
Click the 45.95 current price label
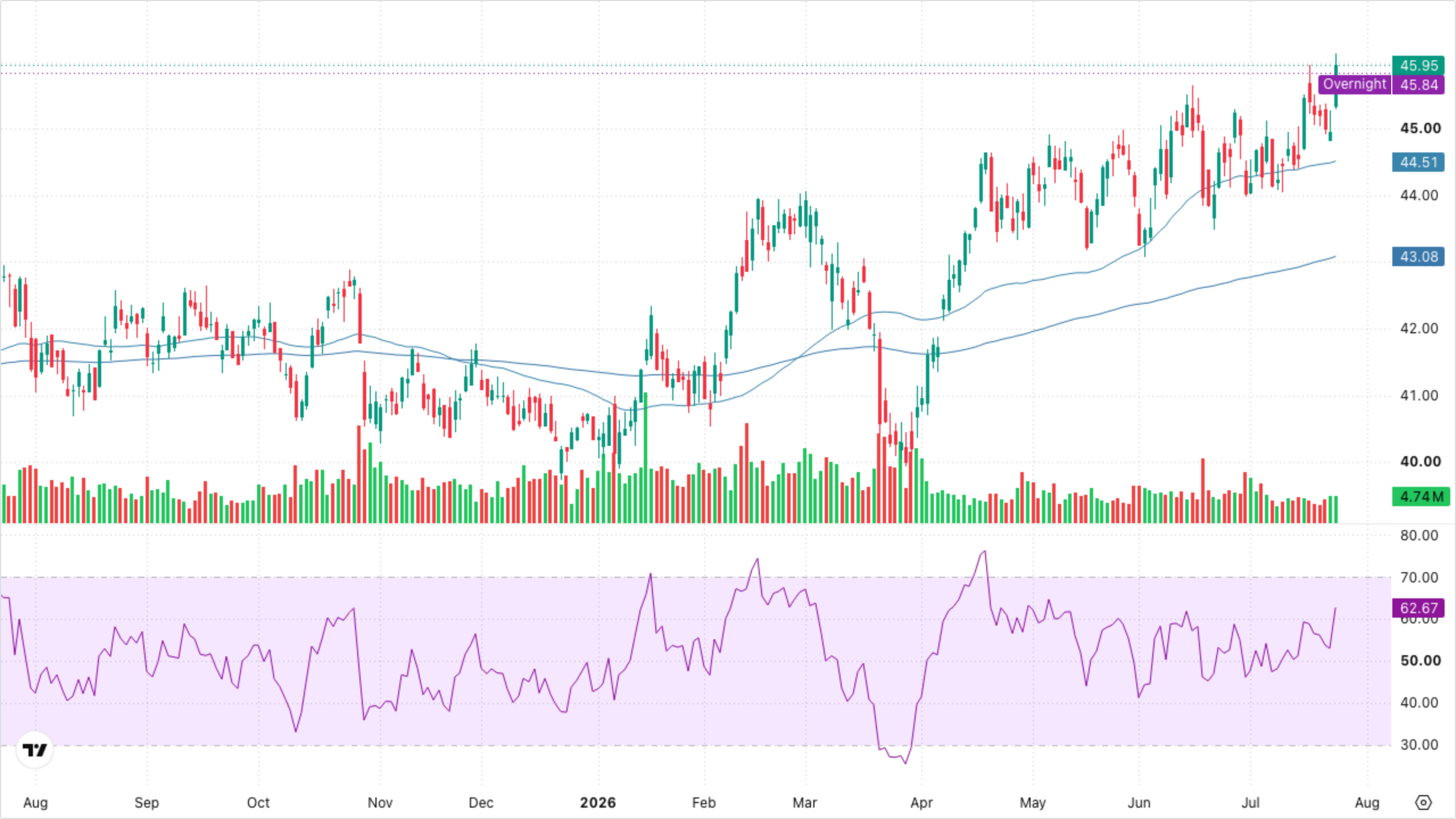pos(1418,65)
